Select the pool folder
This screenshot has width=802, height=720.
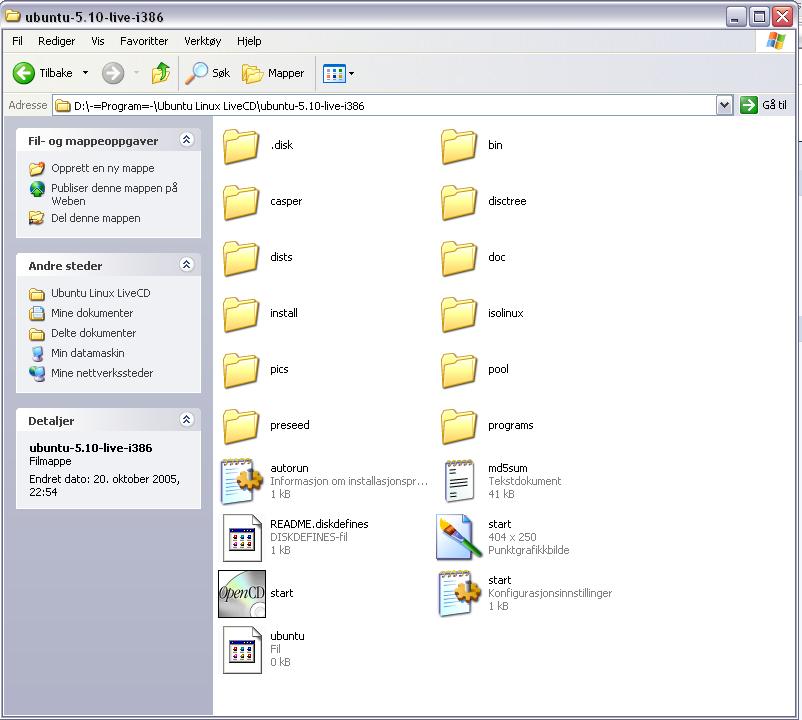pos(475,369)
